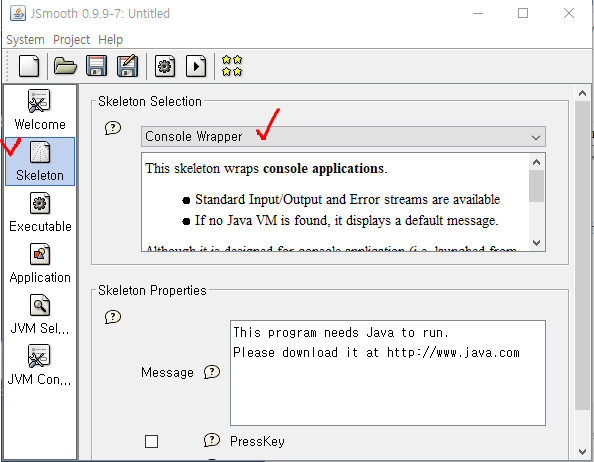This screenshot has height=462, width=594.
Task: Click the help bubble next to Message
Action: [212, 372]
